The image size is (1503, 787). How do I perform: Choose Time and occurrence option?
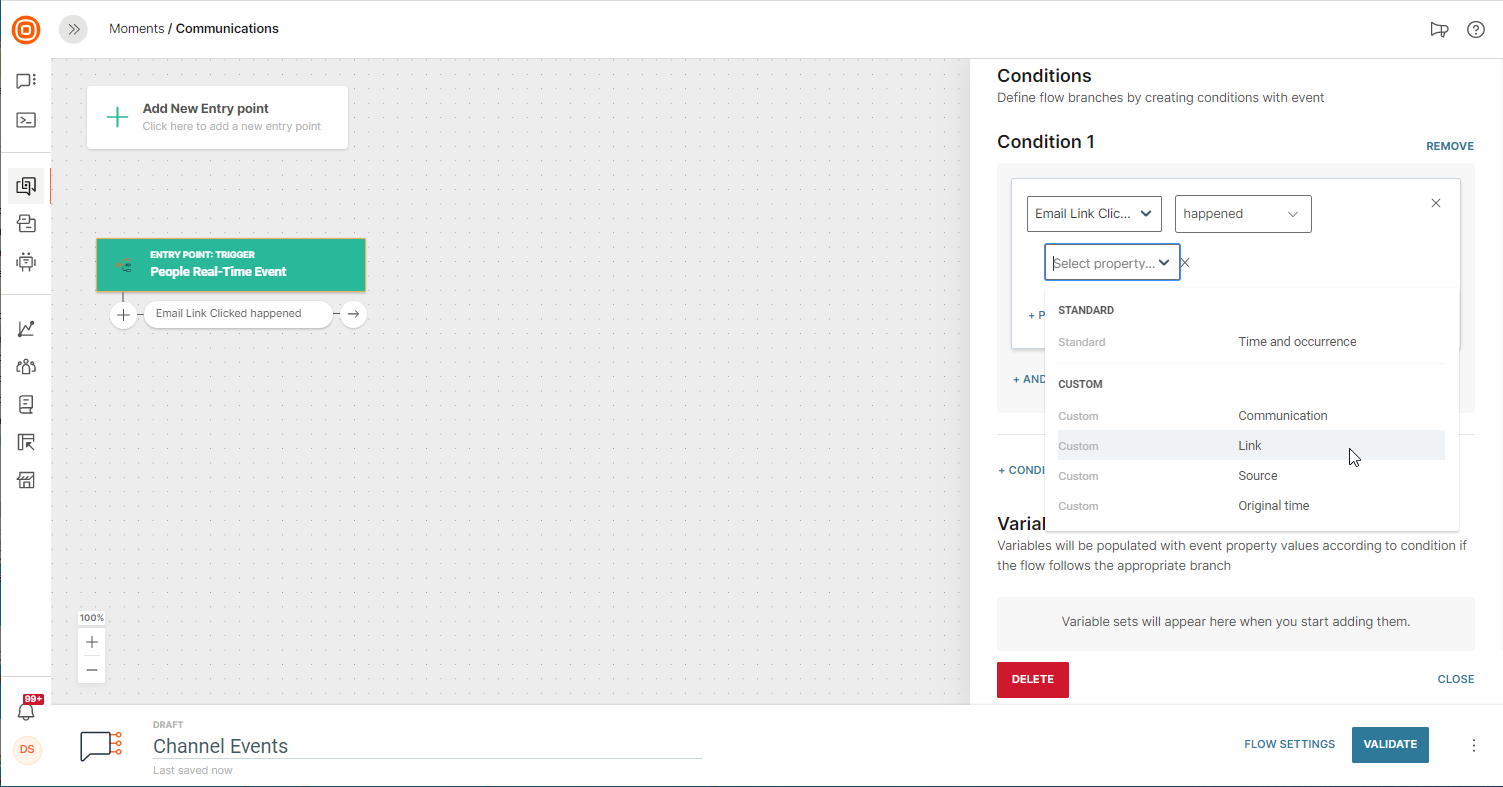pyautogui.click(x=1297, y=342)
